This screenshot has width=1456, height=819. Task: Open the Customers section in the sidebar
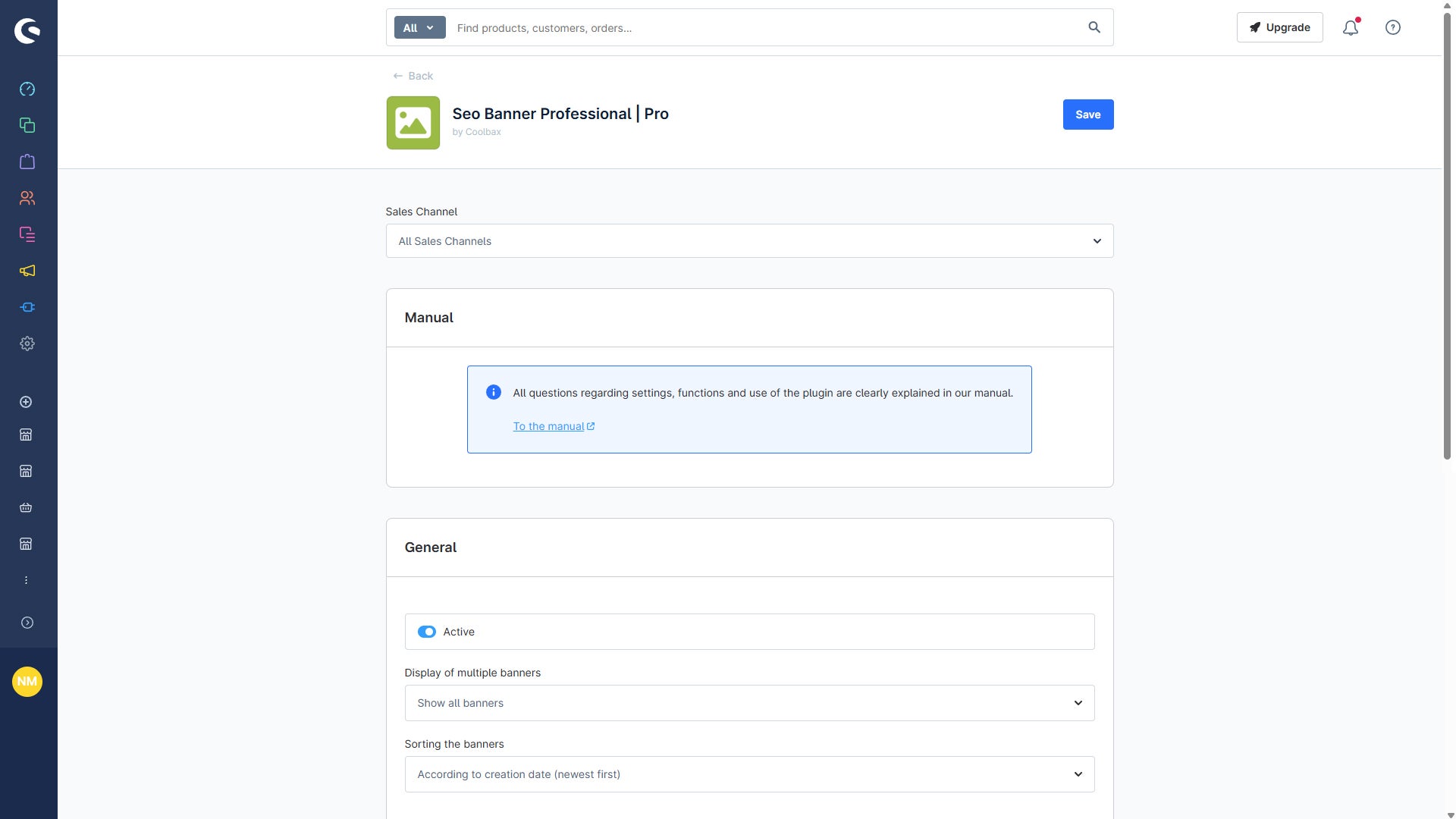pyautogui.click(x=27, y=198)
